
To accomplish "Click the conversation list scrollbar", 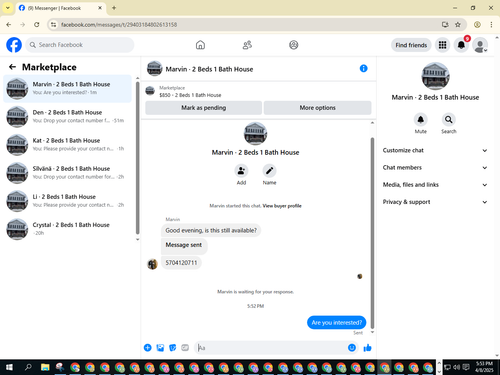I will click(137, 158).
